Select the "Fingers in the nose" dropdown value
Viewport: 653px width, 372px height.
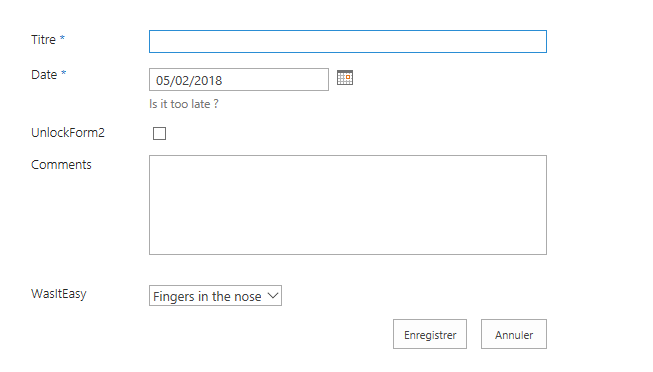click(207, 296)
